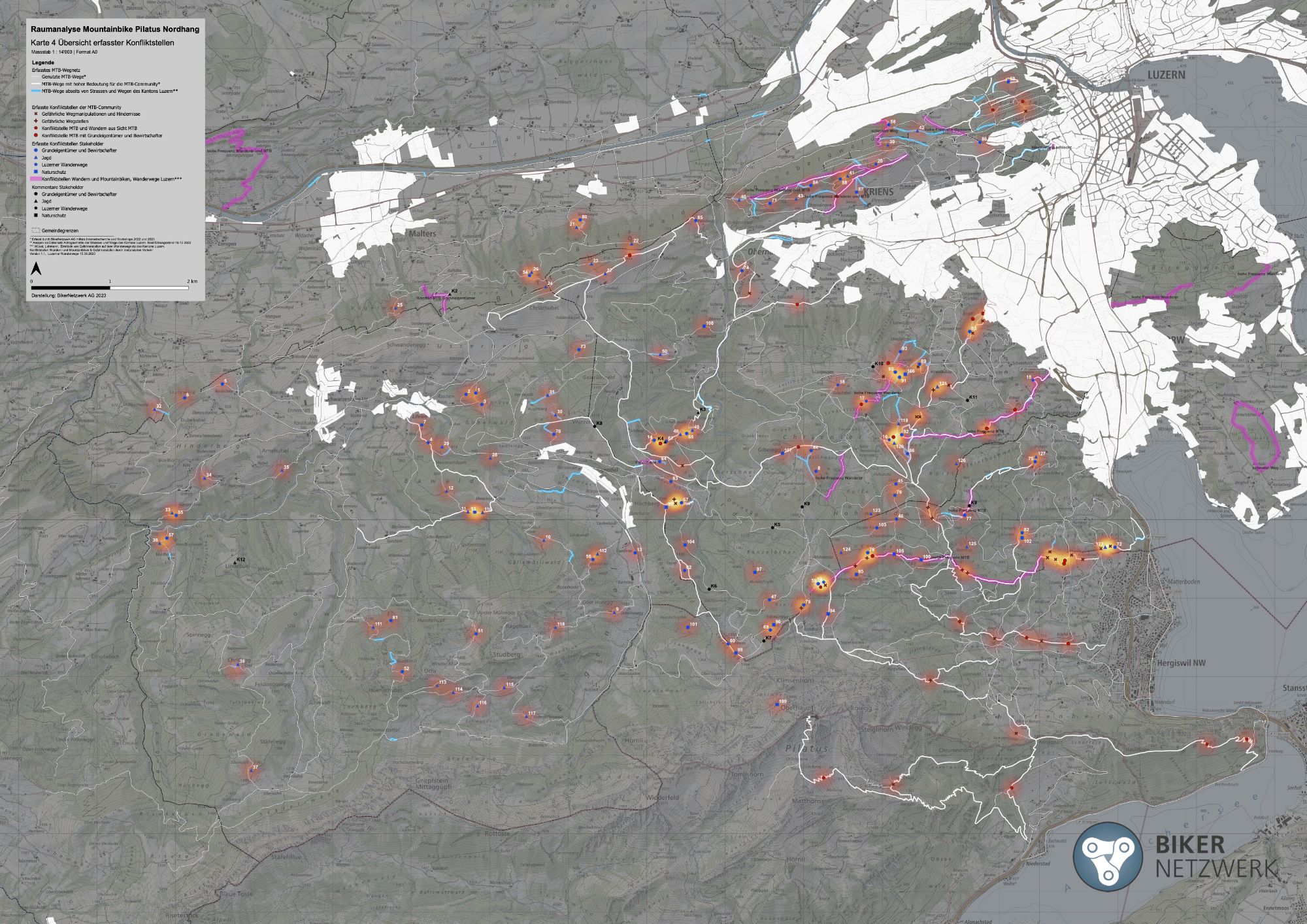Click 'Konfliktstelle MTB und Wandern aus Sicht MTB' entry

coord(90,128)
